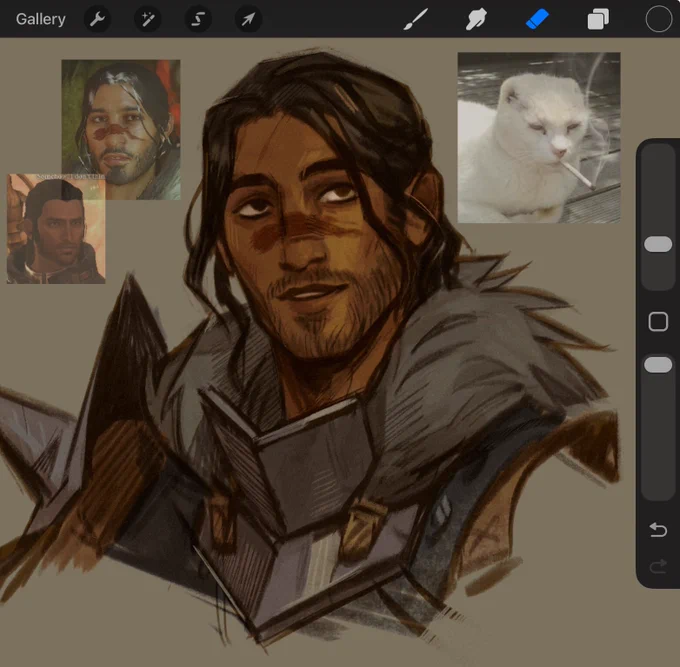680x667 pixels.
Task: Tap the square modify button on sidebar
Action: click(x=658, y=322)
